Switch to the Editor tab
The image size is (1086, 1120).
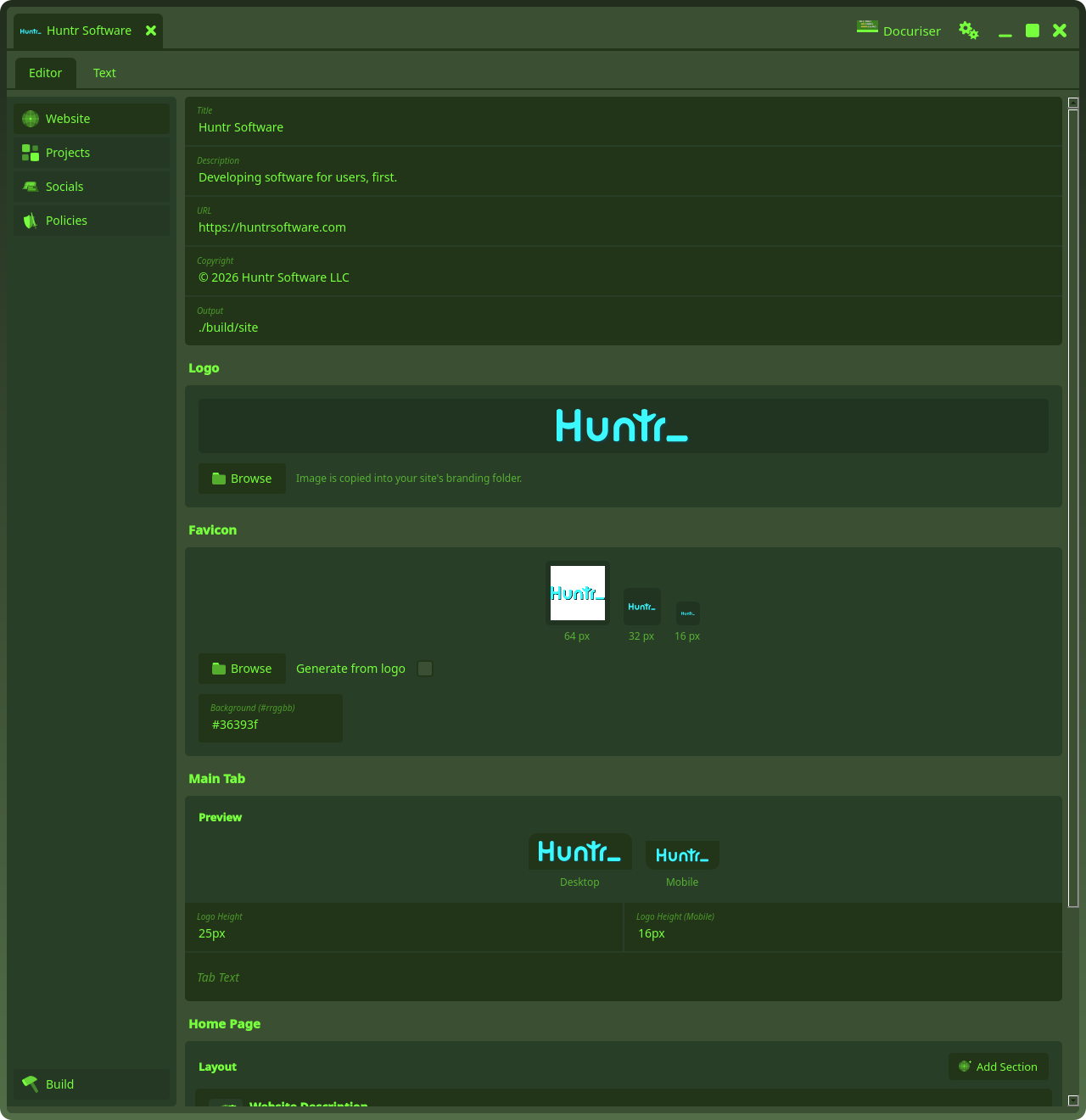coord(46,73)
